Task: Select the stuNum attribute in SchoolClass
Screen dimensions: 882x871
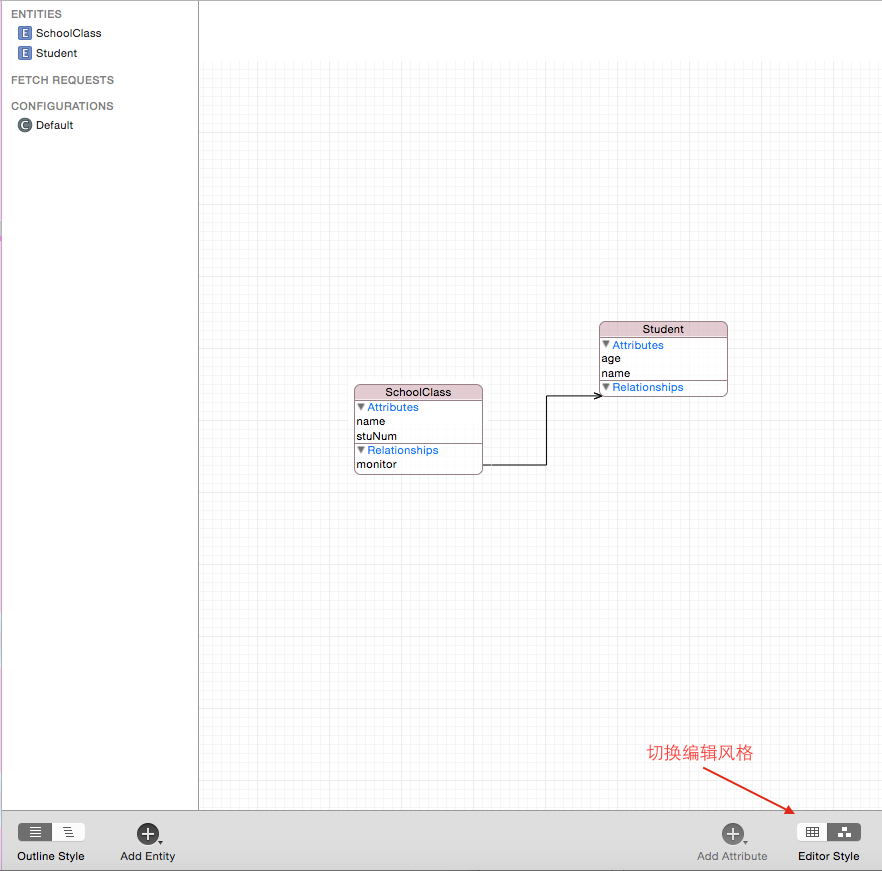Action: pos(418,436)
